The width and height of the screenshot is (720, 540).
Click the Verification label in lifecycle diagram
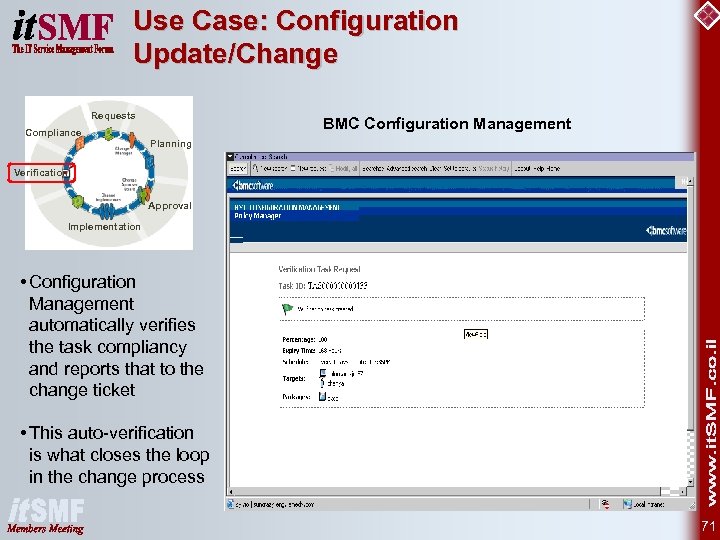tap(41, 173)
